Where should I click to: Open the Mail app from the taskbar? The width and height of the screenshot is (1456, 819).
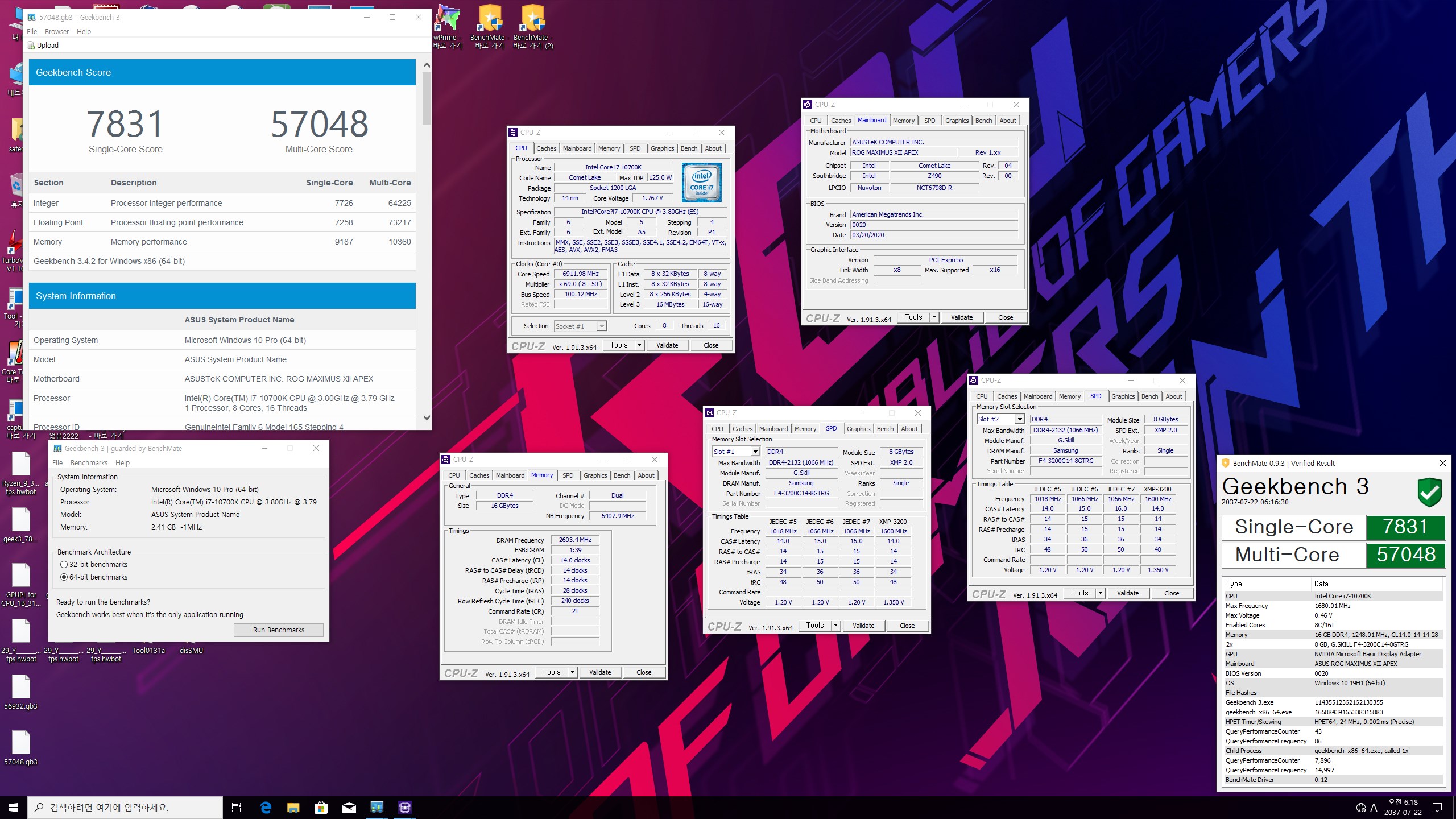(x=349, y=808)
